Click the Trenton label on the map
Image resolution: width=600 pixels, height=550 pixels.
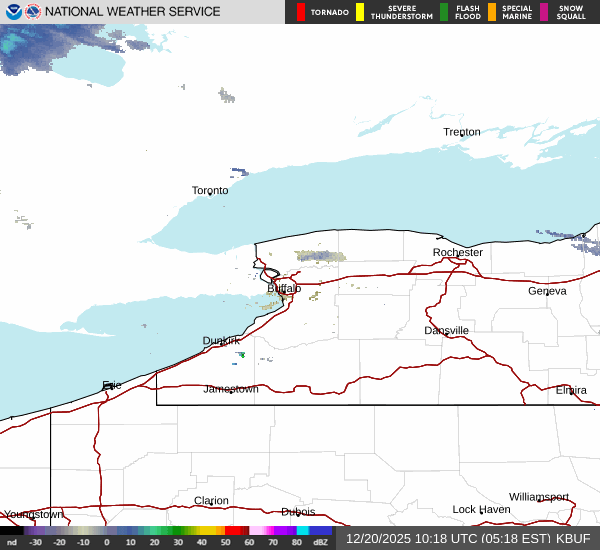pos(462,132)
